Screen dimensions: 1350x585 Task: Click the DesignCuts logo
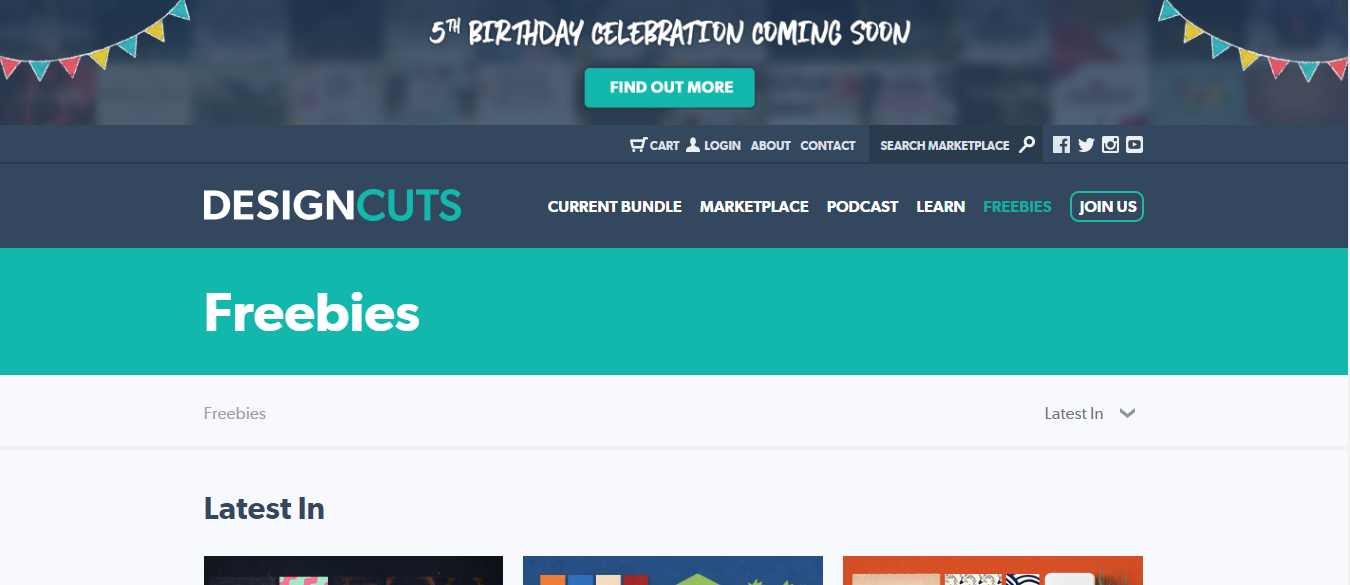(x=332, y=206)
